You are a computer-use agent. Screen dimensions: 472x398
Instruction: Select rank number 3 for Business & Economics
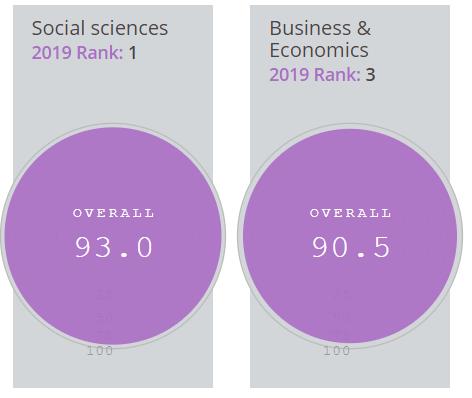370,75
